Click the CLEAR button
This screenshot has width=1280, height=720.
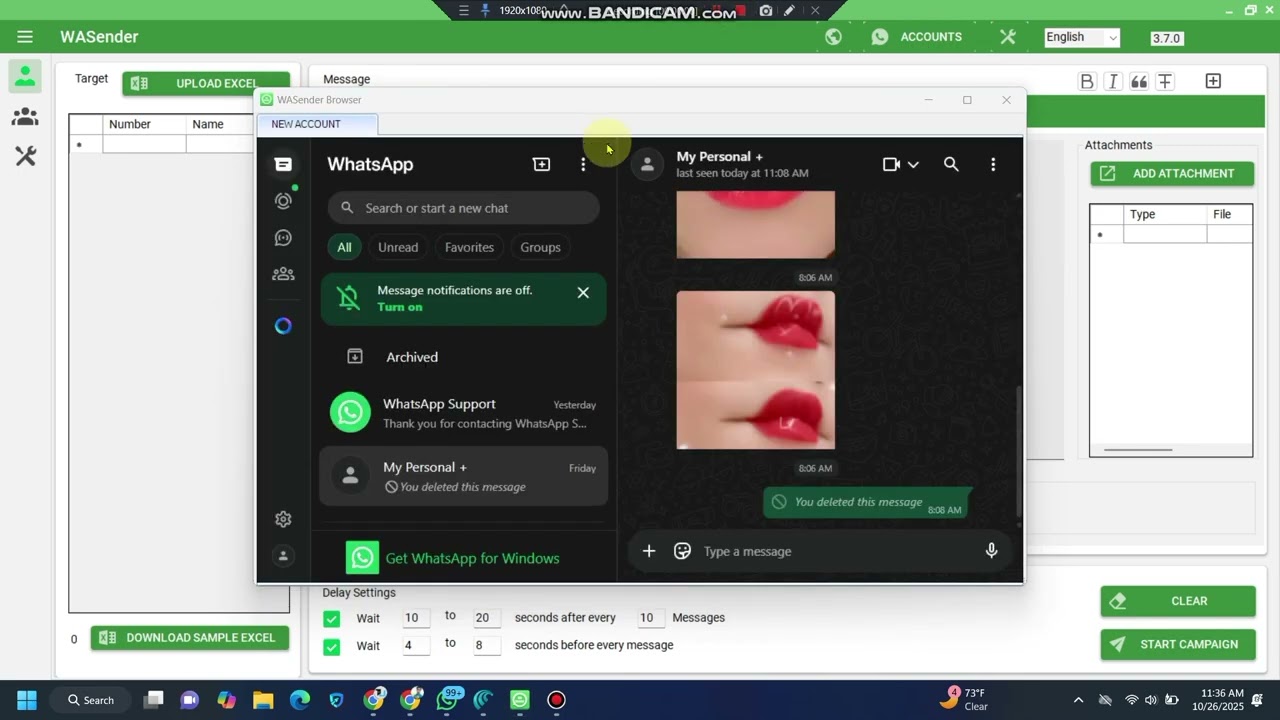[1178, 601]
